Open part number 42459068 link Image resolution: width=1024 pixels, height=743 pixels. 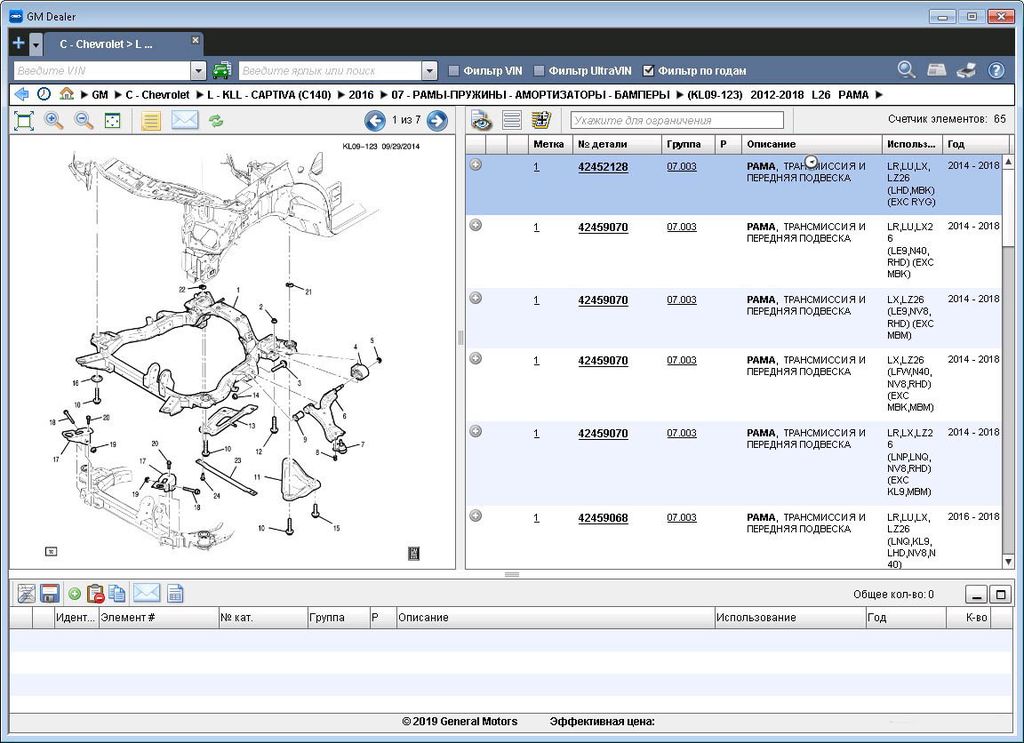(603, 518)
